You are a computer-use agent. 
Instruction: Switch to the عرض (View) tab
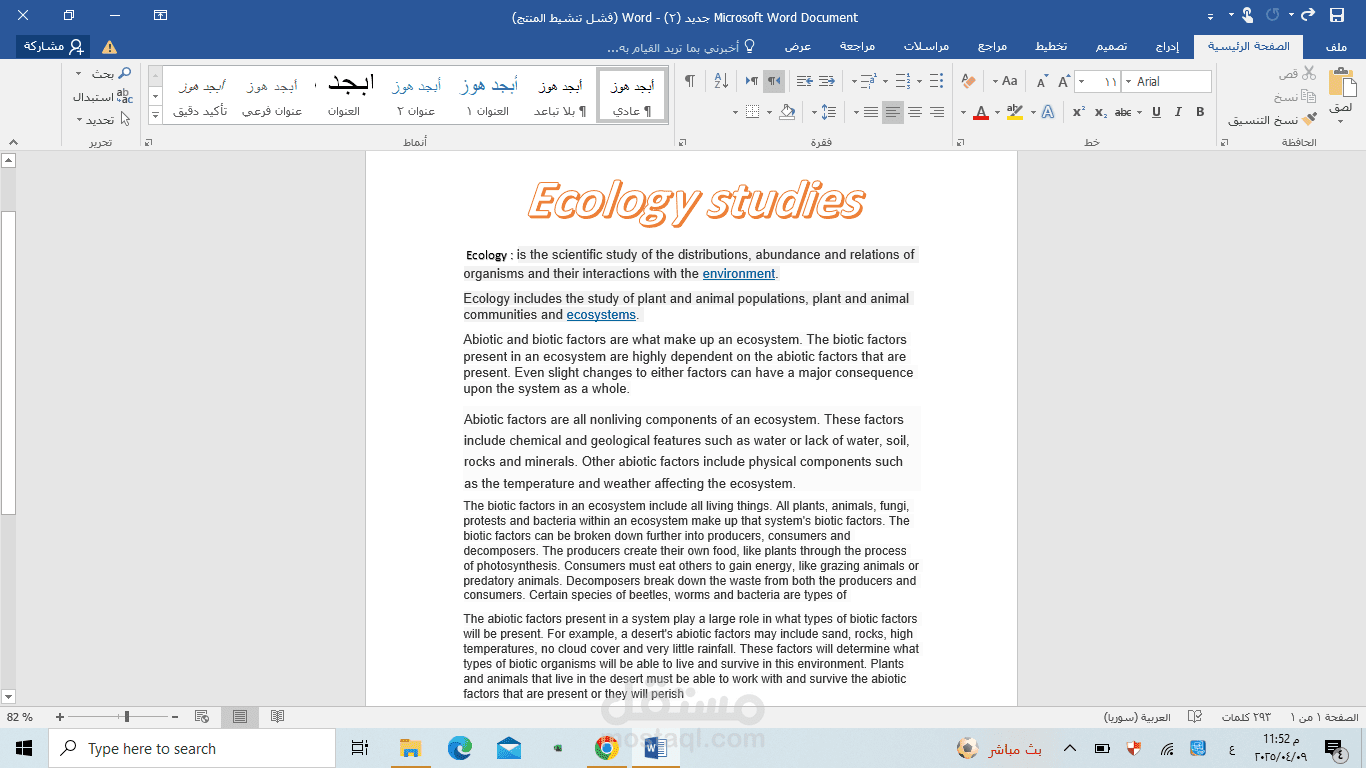pyautogui.click(x=797, y=47)
